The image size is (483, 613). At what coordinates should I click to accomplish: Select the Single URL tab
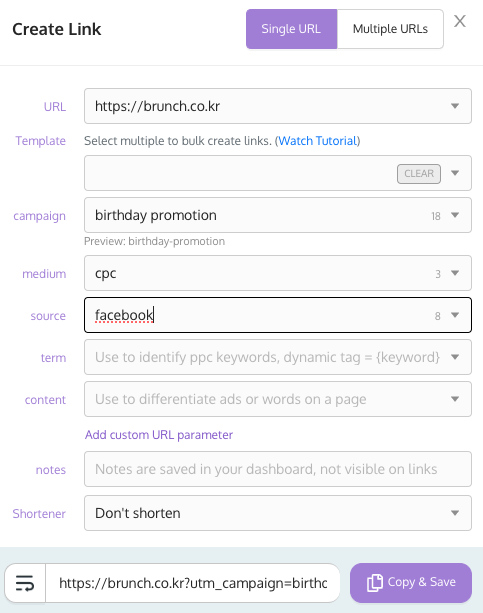(x=291, y=29)
